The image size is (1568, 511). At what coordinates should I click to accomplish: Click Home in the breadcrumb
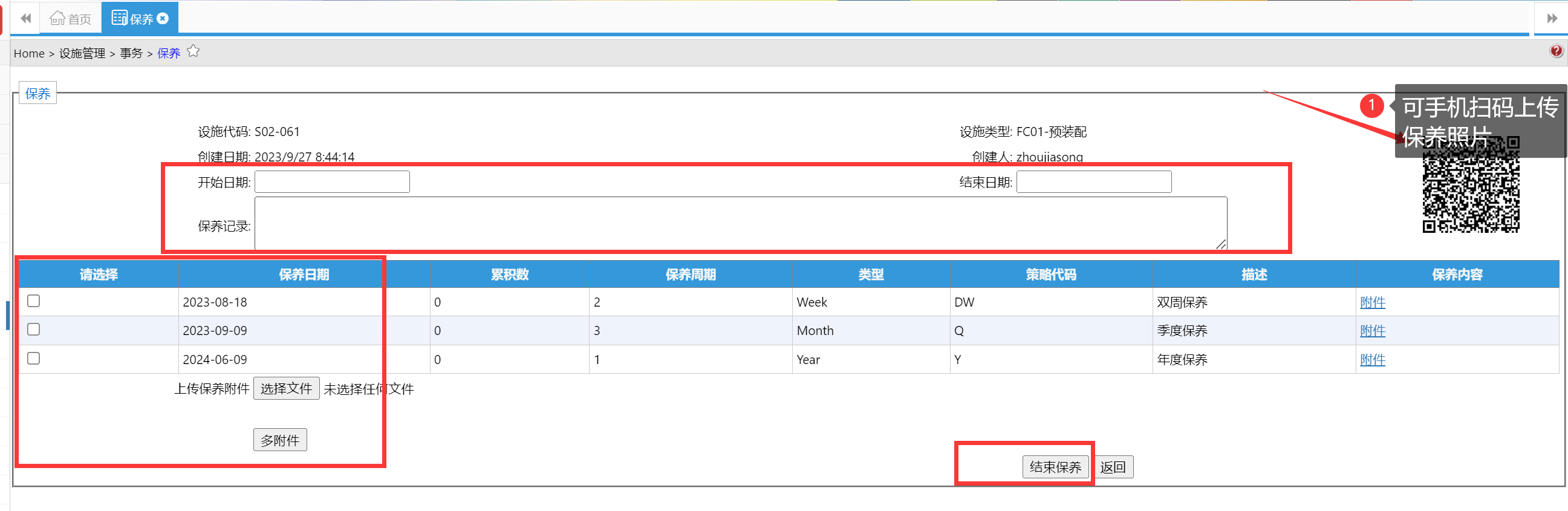point(29,54)
